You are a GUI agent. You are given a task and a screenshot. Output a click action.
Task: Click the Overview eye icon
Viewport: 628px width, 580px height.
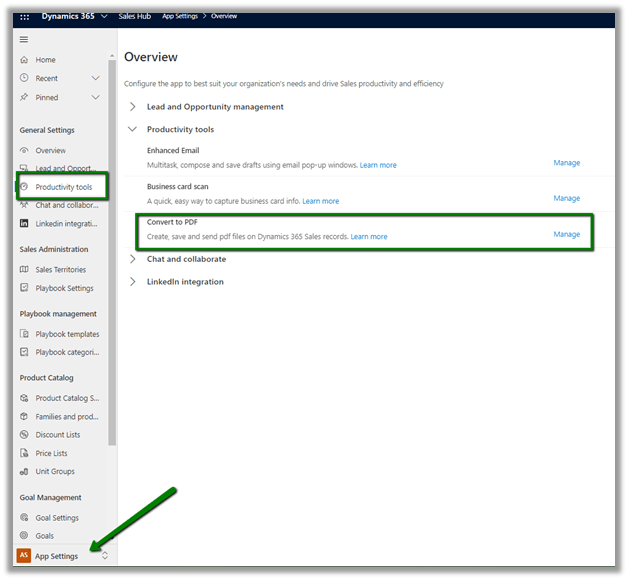(x=24, y=151)
